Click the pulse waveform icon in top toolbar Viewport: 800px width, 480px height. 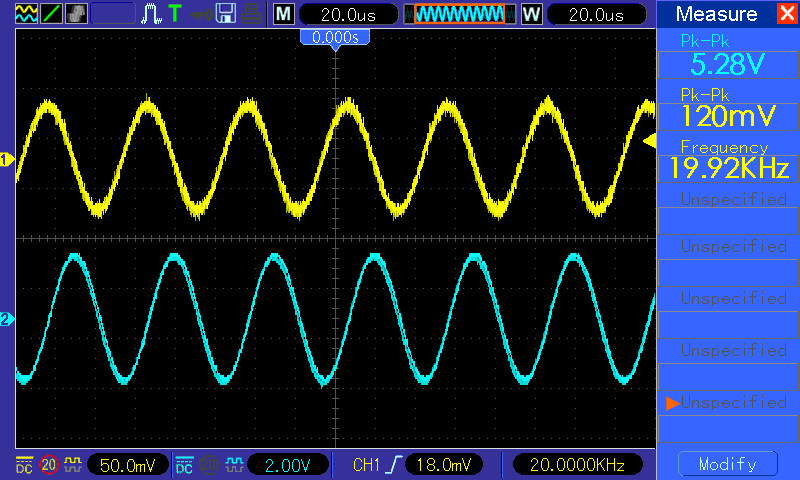[152, 14]
